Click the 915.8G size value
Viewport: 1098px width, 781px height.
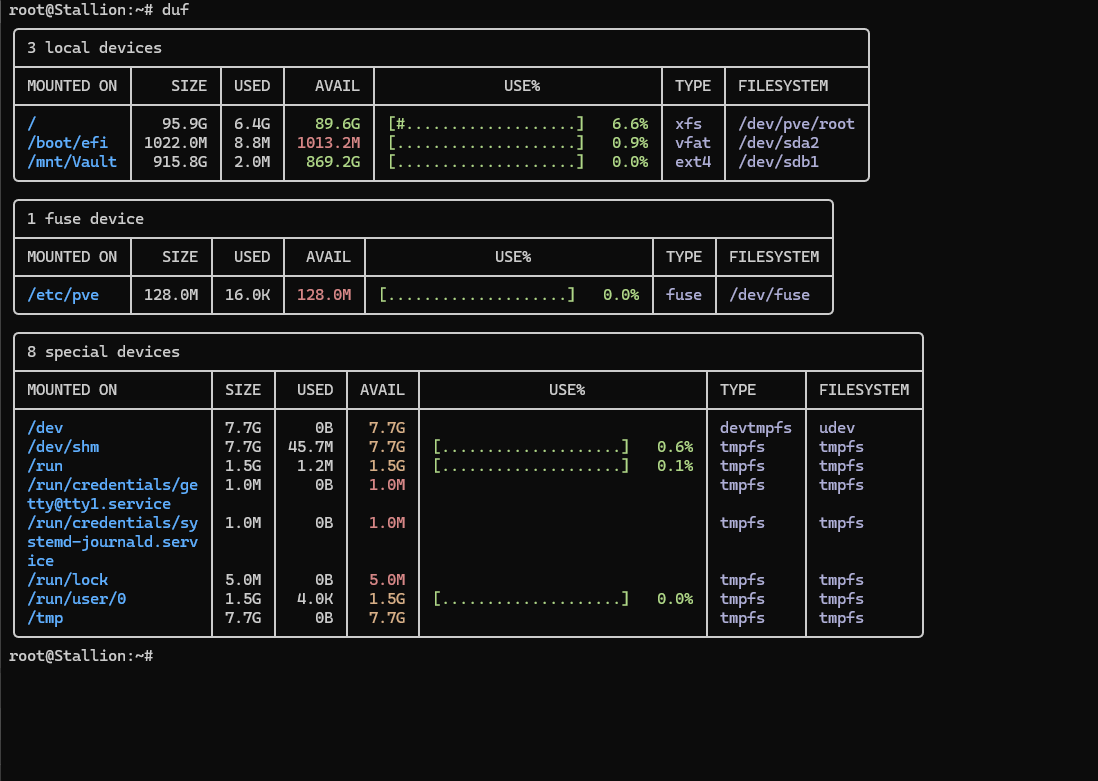tap(180, 162)
